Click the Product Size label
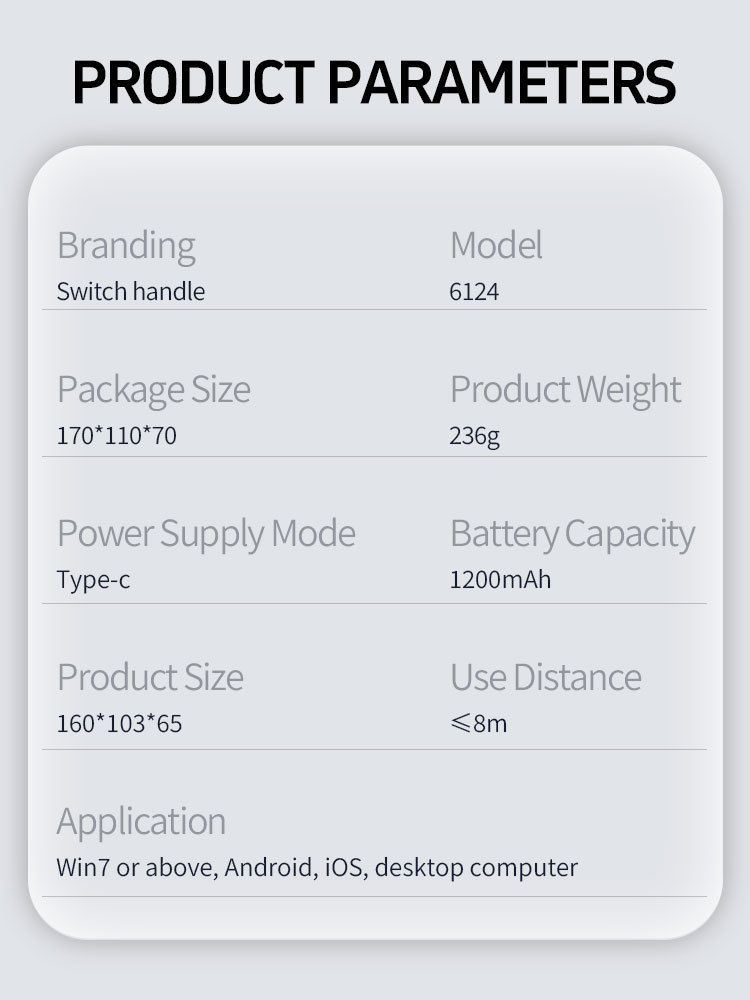This screenshot has height=1000, width=750. point(150,678)
